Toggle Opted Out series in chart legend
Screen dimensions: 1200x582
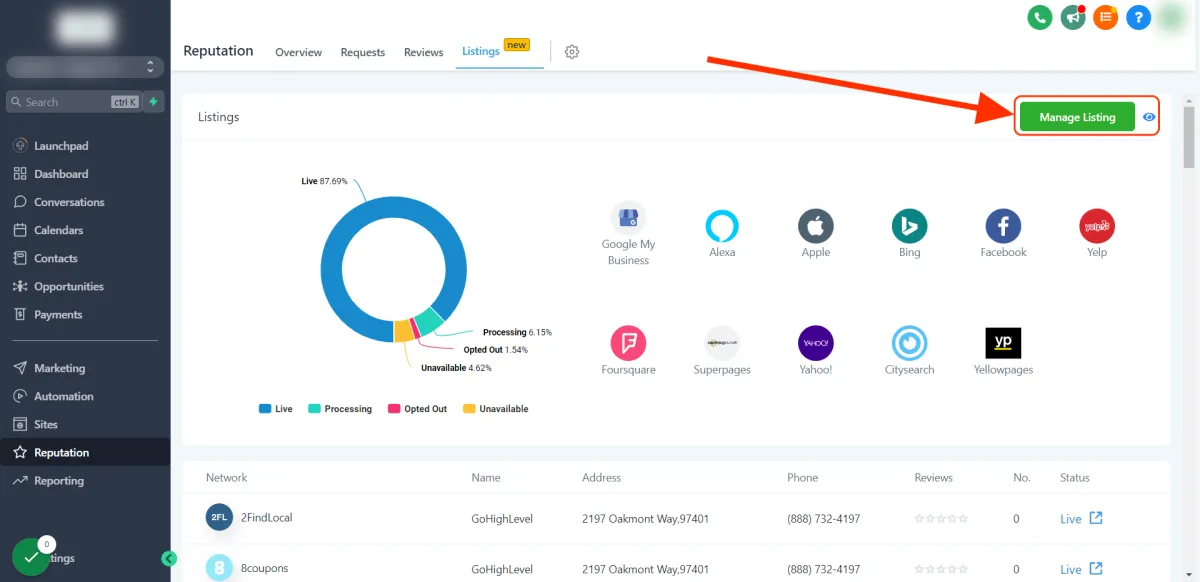(418, 409)
